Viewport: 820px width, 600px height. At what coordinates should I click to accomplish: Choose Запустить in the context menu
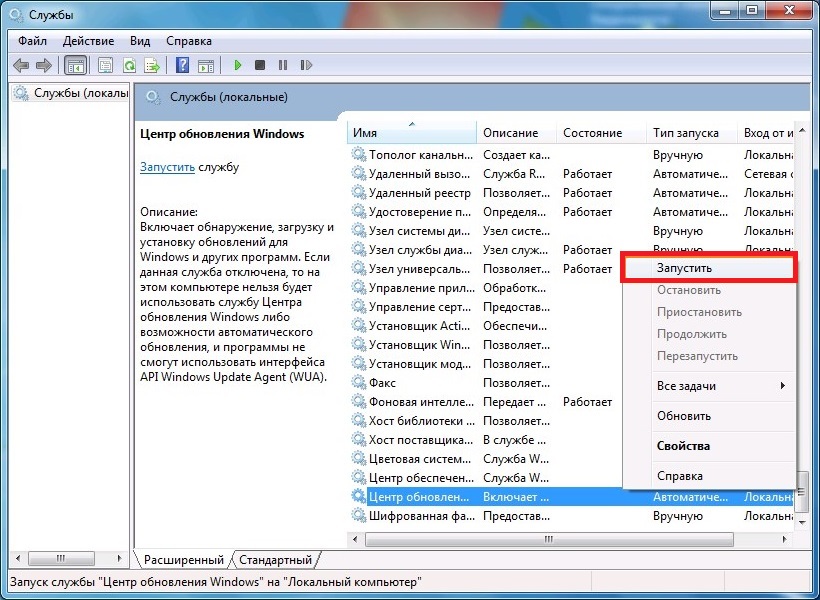coord(709,268)
